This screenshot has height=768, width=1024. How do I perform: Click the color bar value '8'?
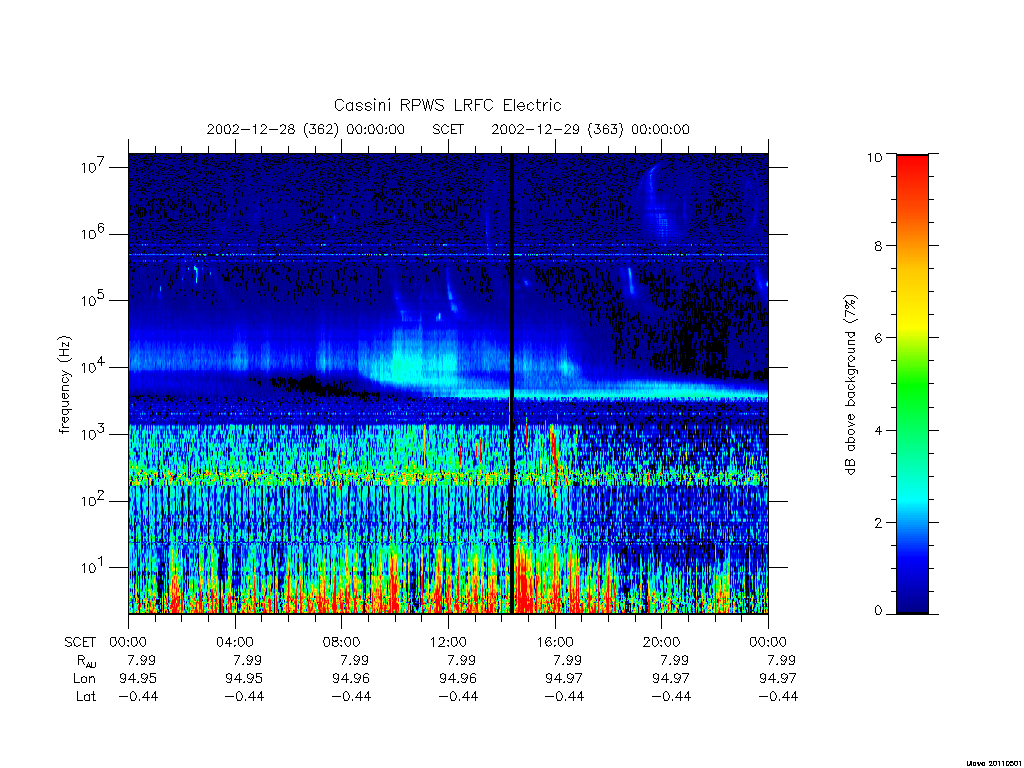click(878, 246)
